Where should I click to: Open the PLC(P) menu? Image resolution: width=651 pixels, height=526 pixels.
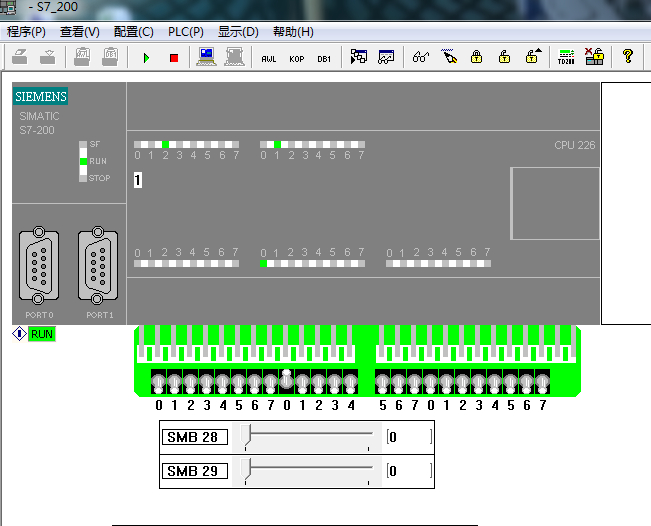(x=186, y=32)
